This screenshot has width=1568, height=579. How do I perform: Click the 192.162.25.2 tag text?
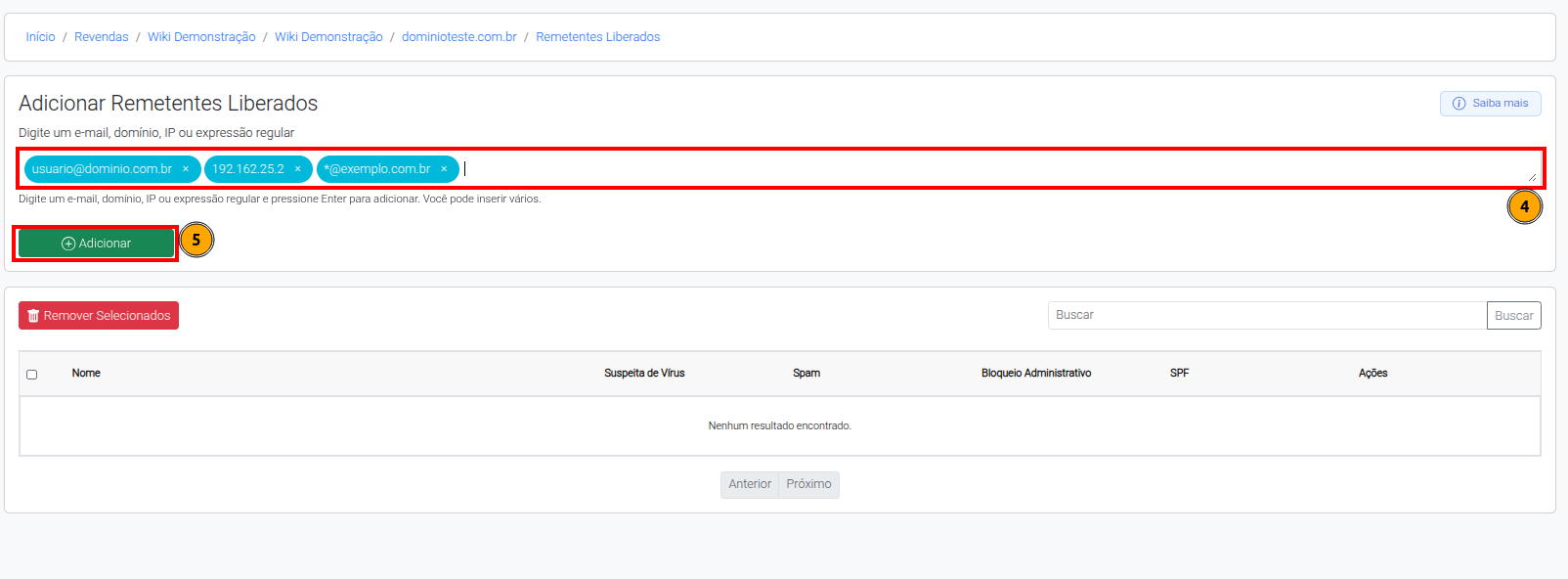coord(248,169)
